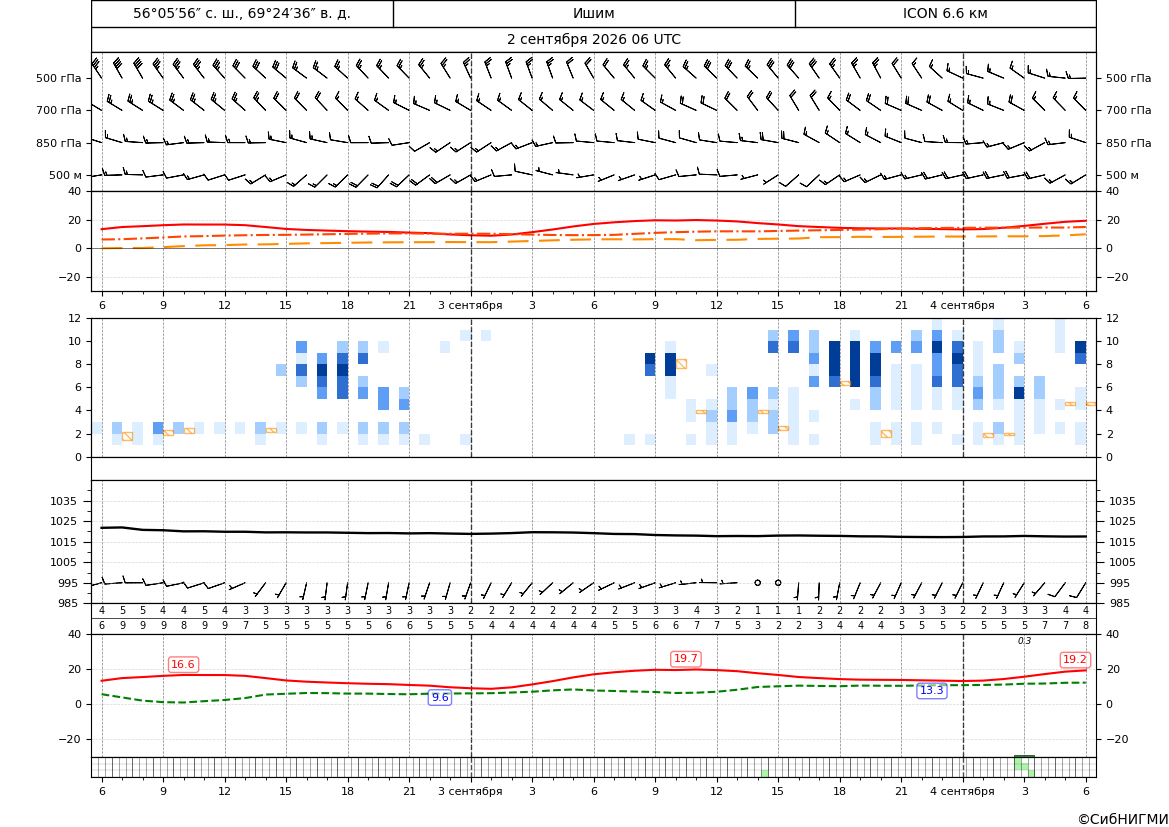The height and width of the screenshot is (827, 1169).
Task: Select the red 19.2 temperature label
Action: pos(1074,659)
